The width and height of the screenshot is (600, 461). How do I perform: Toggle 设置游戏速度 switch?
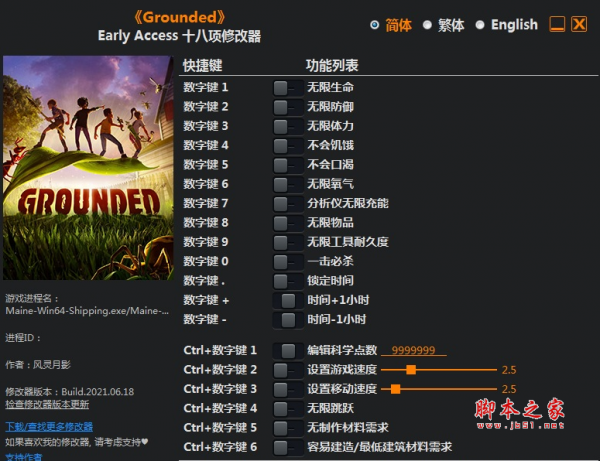(x=288, y=370)
